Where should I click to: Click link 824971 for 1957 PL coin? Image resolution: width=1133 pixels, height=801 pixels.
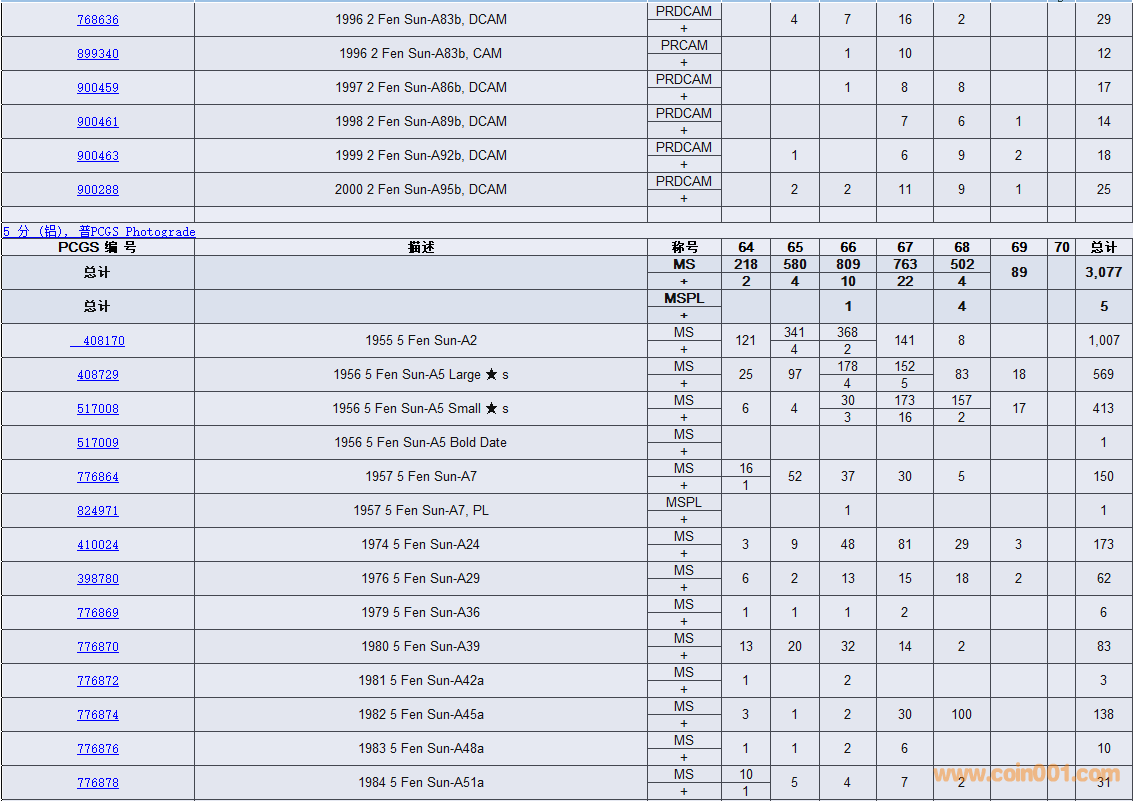[97, 511]
